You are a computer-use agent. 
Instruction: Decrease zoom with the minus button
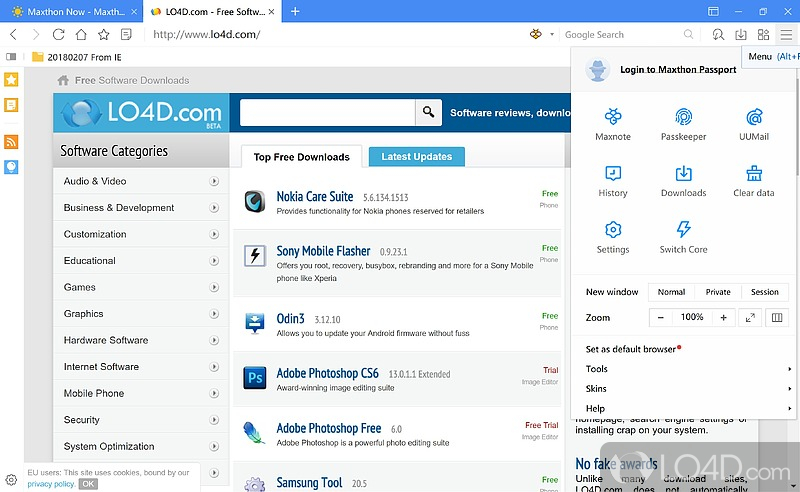point(661,317)
